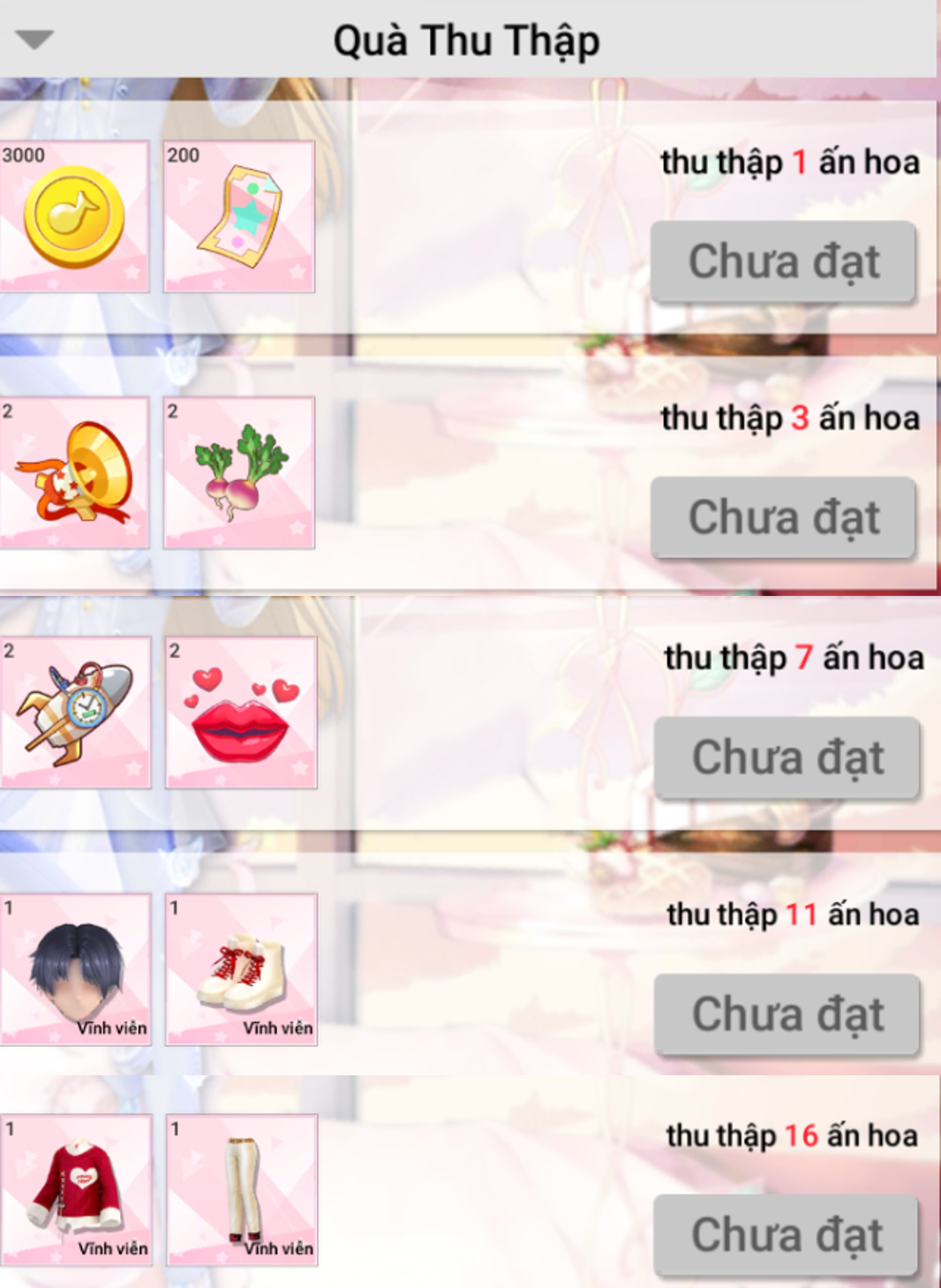This screenshot has width=941, height=1288.
Task: Tap the thu thập 16 ấn hoa label
Action: click(x=792, y=1135)
